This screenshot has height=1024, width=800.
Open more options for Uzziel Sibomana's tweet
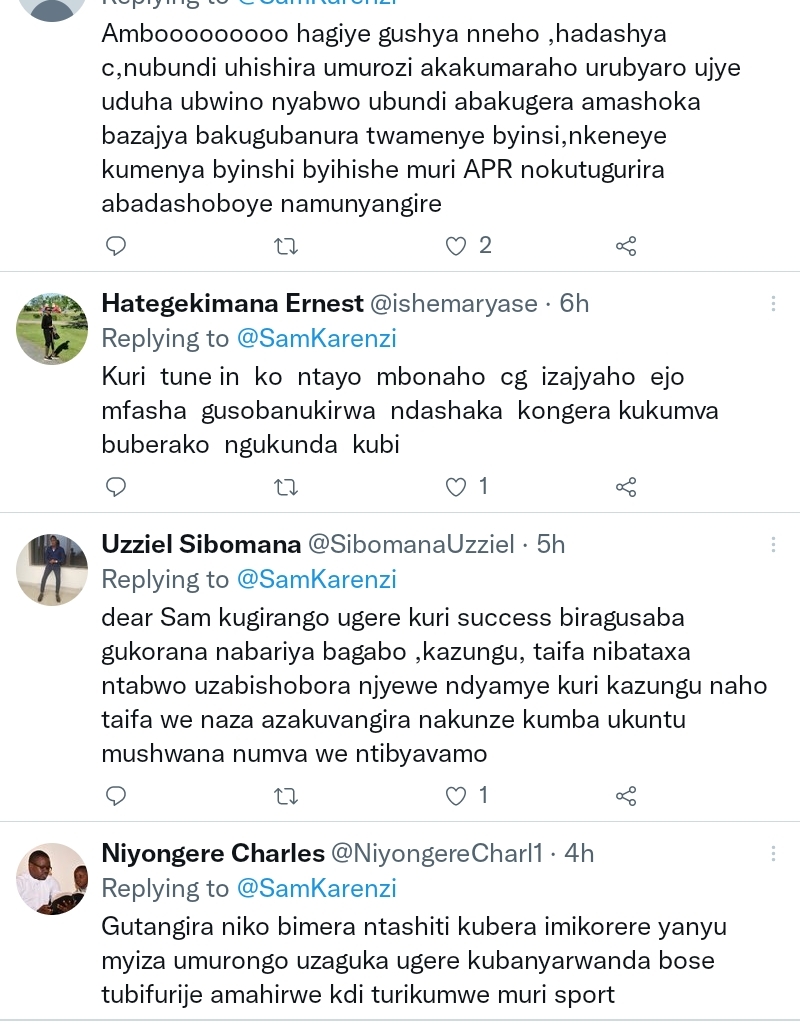coord(773,544)
